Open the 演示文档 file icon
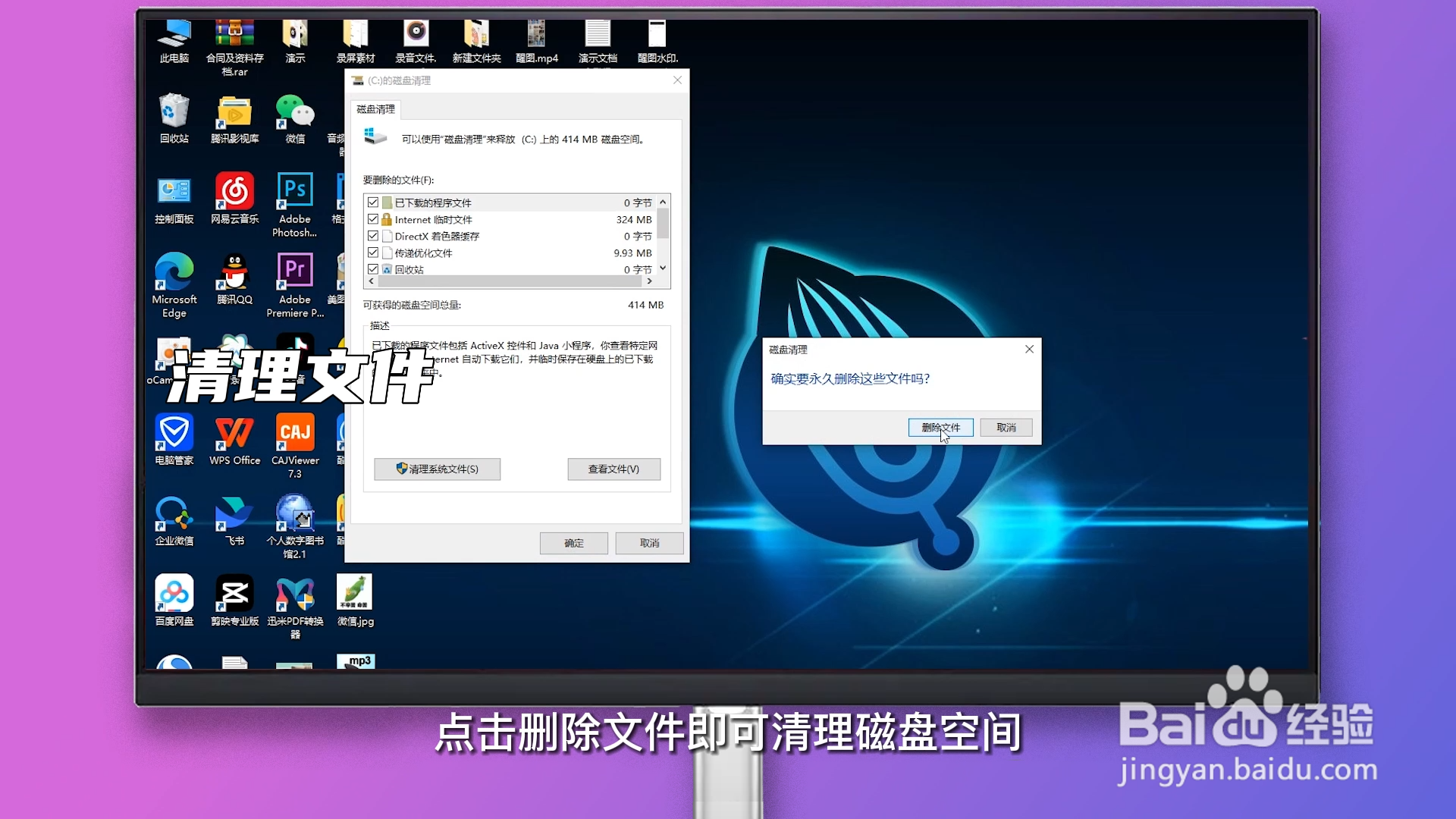 [598, 42]
